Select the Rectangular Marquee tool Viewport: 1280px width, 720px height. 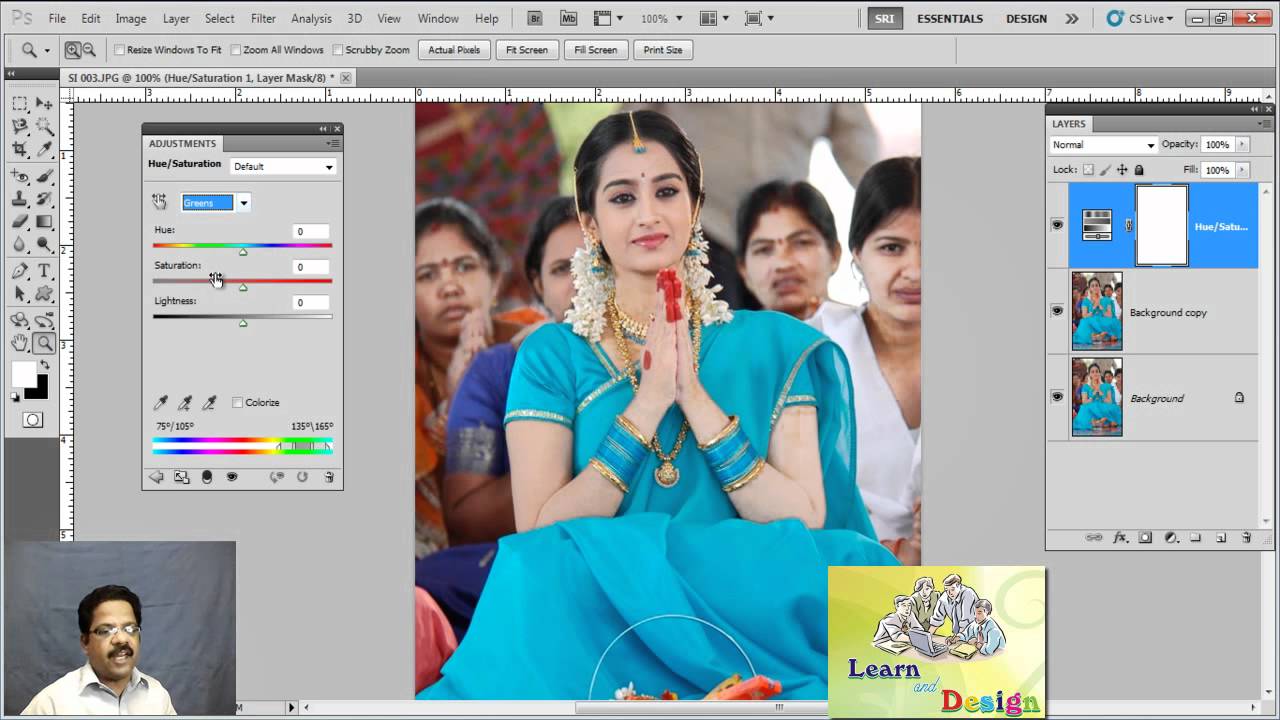[20, 103]
